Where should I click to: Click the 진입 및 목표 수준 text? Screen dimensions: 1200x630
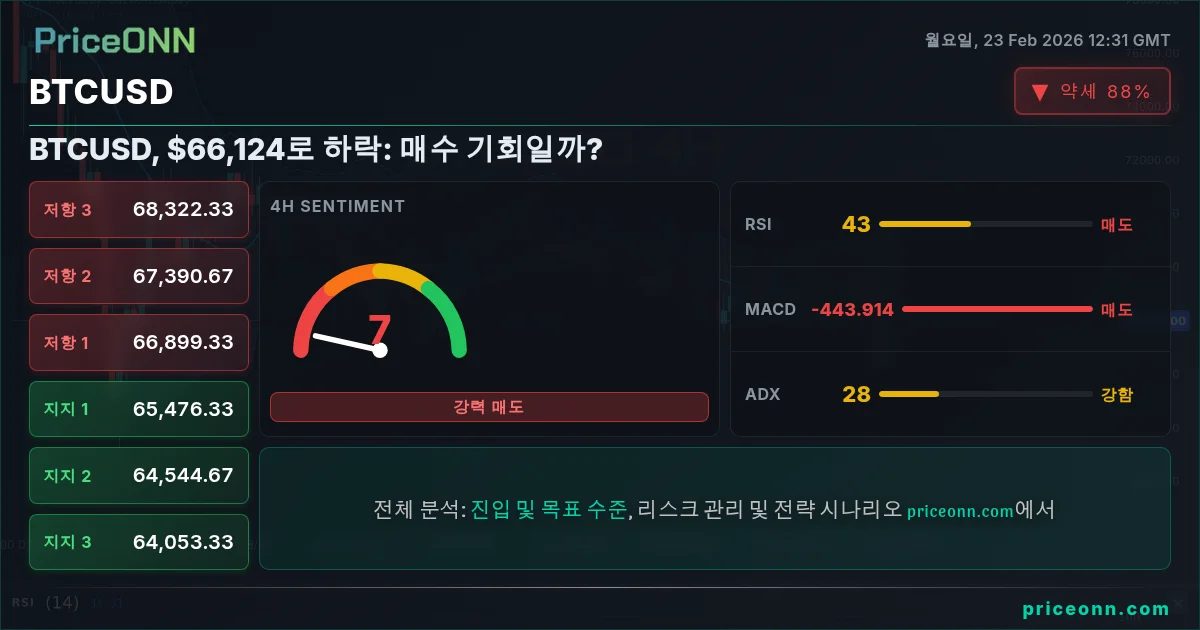click(549, 510)
